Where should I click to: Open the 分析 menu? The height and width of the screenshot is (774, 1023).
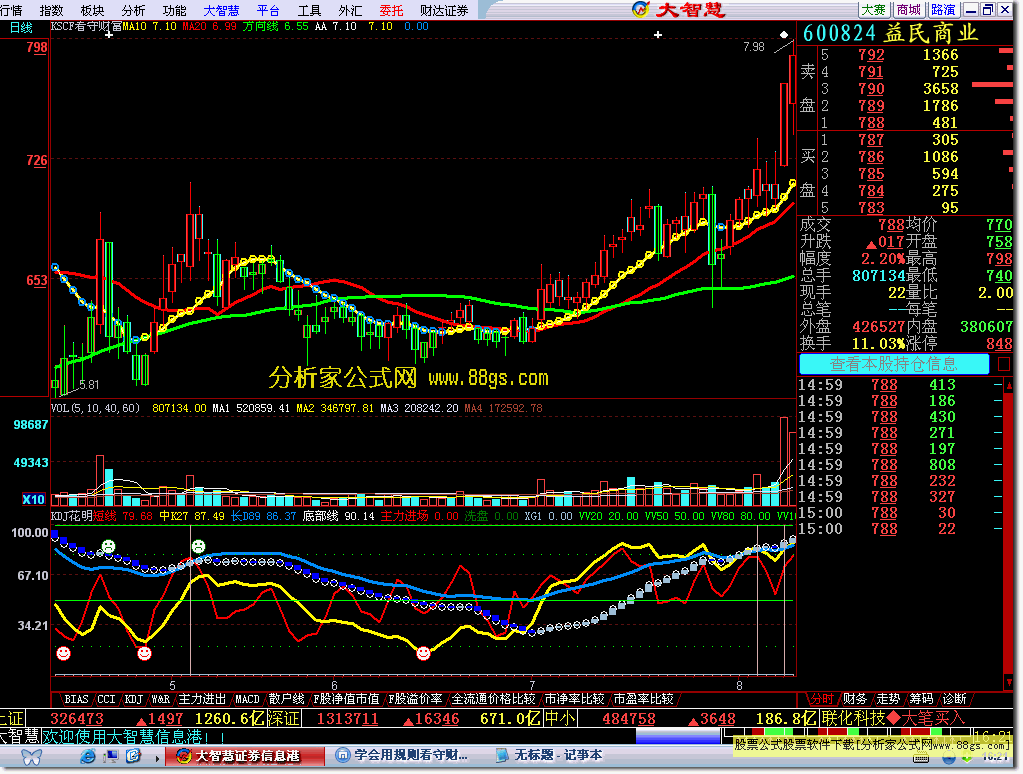click(133, 10)
